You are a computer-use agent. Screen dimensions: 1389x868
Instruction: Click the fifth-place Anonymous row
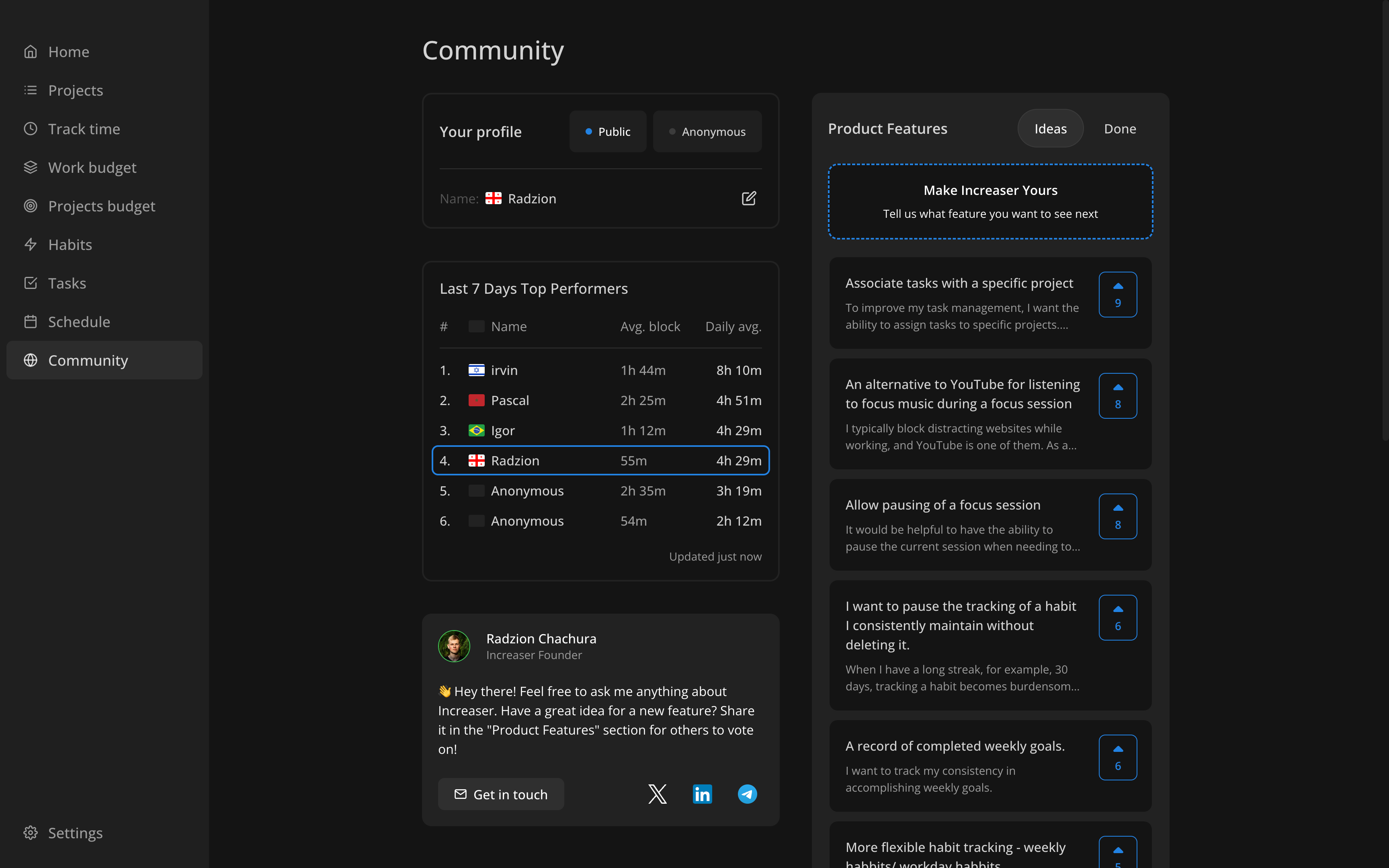point(600,491)
